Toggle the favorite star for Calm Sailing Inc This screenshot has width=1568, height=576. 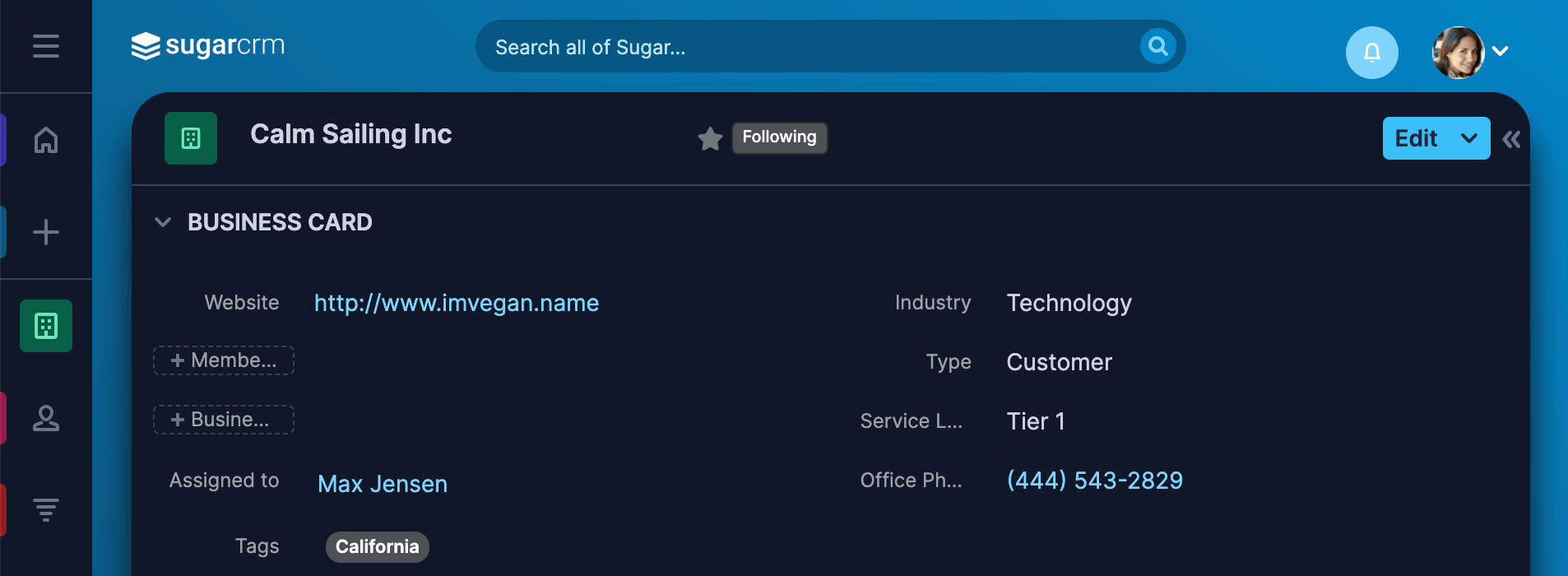coord(710,138)
